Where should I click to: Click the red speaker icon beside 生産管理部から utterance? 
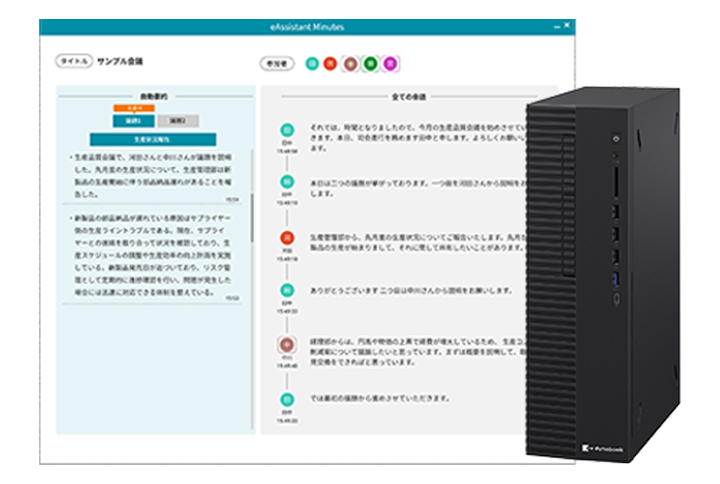point(288,238)
